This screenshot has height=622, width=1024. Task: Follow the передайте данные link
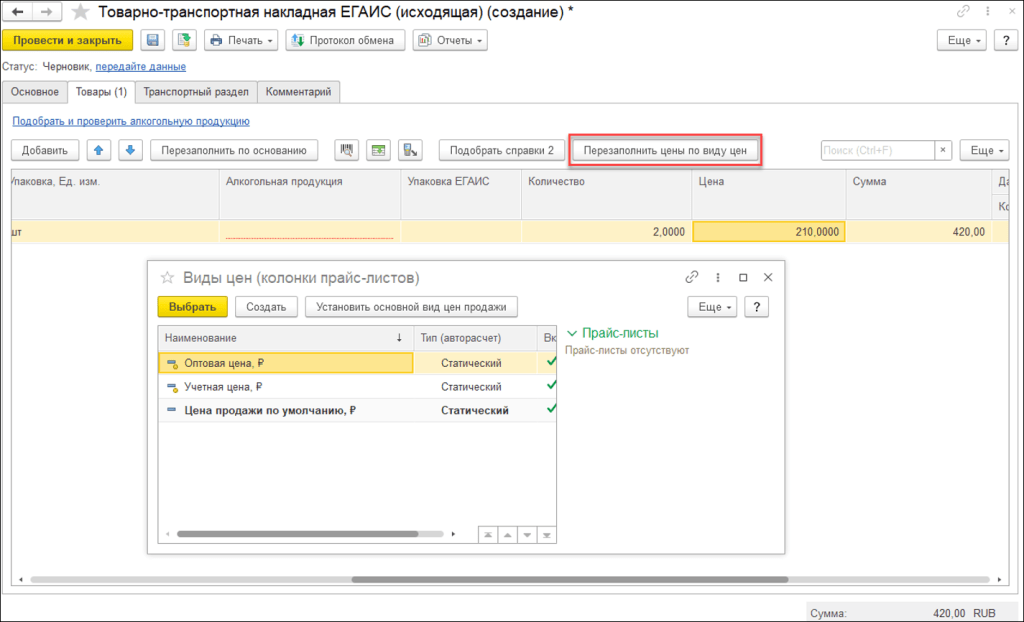point(140,67)
